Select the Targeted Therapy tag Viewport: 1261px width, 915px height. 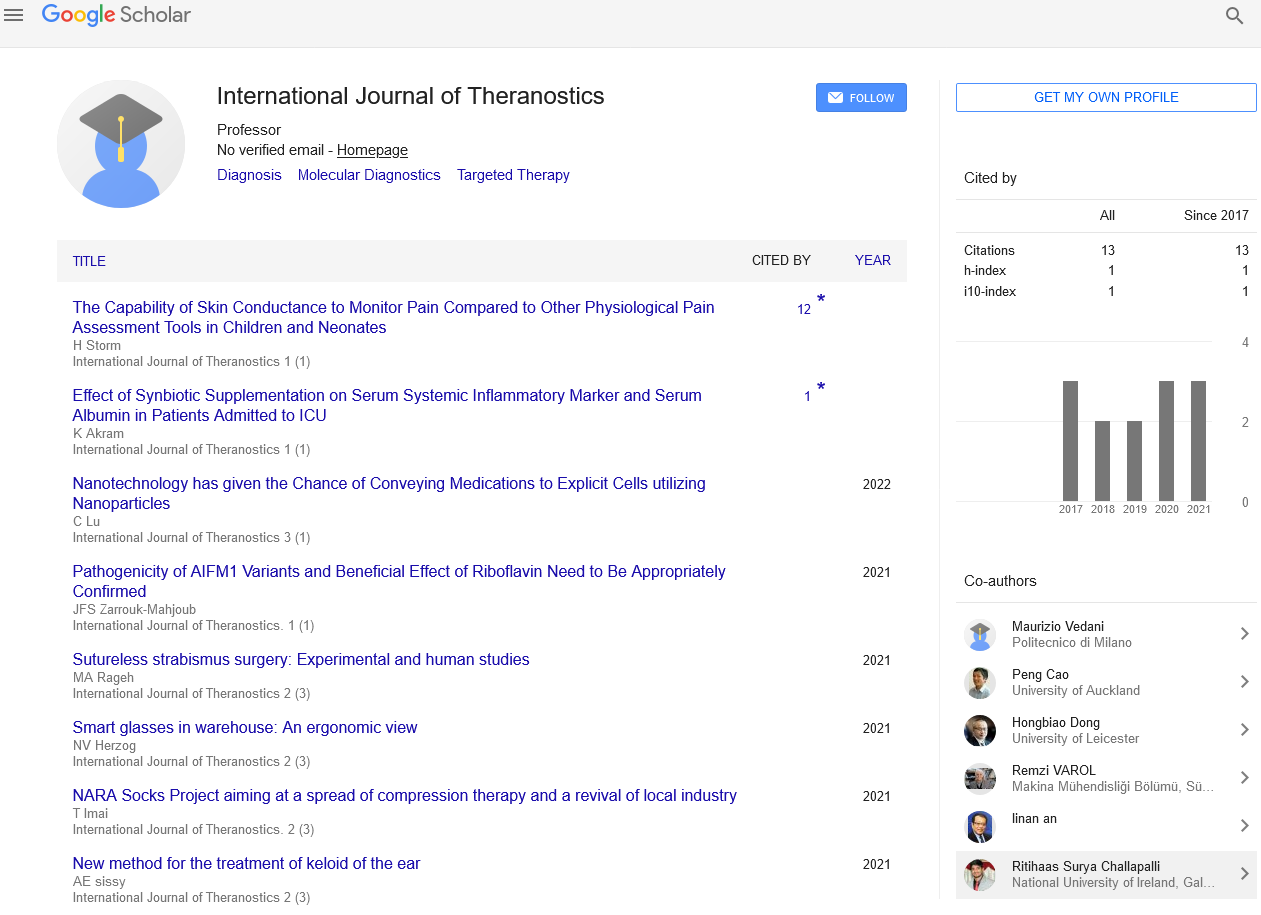[x=513, y=175]
